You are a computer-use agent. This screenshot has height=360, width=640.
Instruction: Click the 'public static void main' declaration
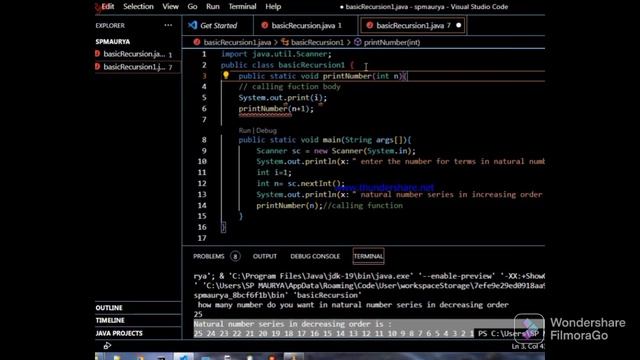pos(325,140)
